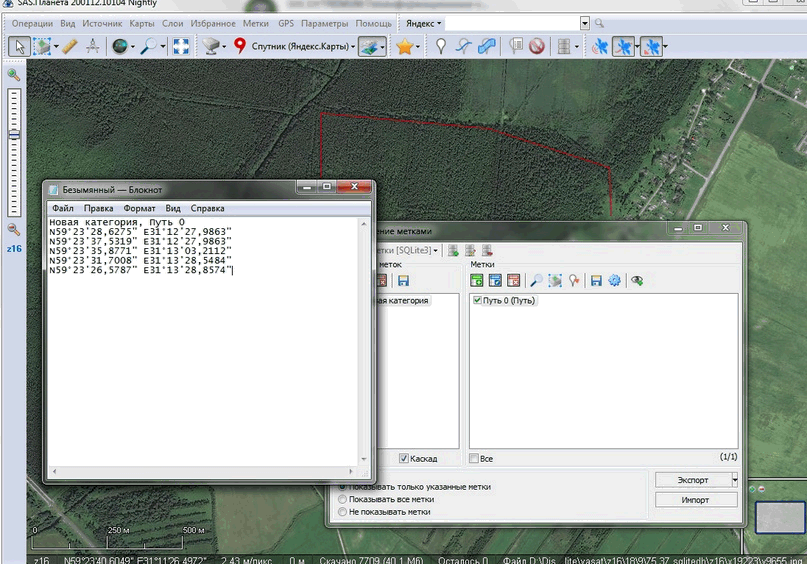Open the 'Метки' menu in SAS.Planet
Screen dimensions: 807x564
pyautogui.click(x=256, y=22)
